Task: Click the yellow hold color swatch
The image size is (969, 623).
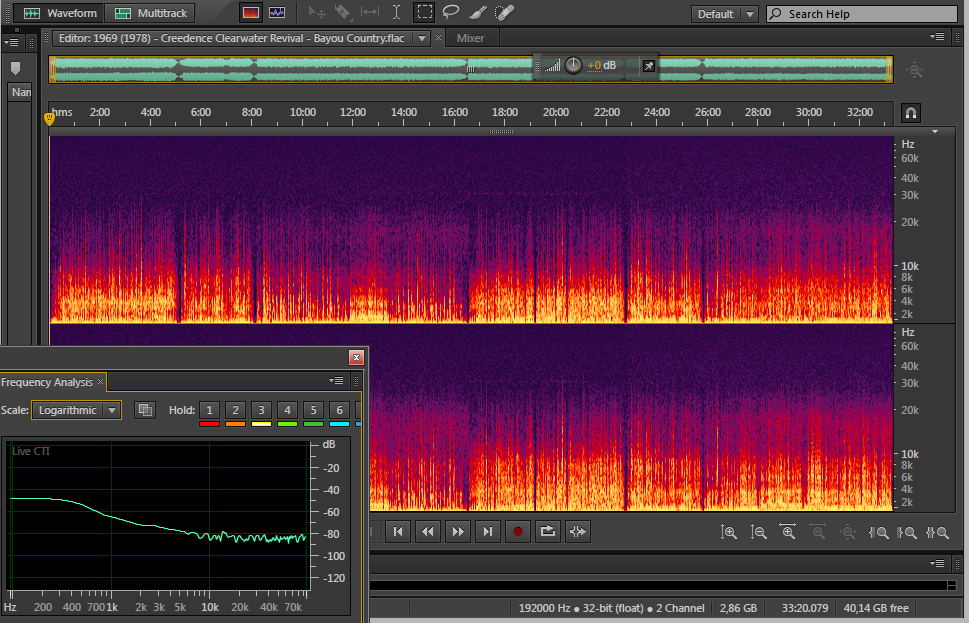Action: [x=261, y=425]
